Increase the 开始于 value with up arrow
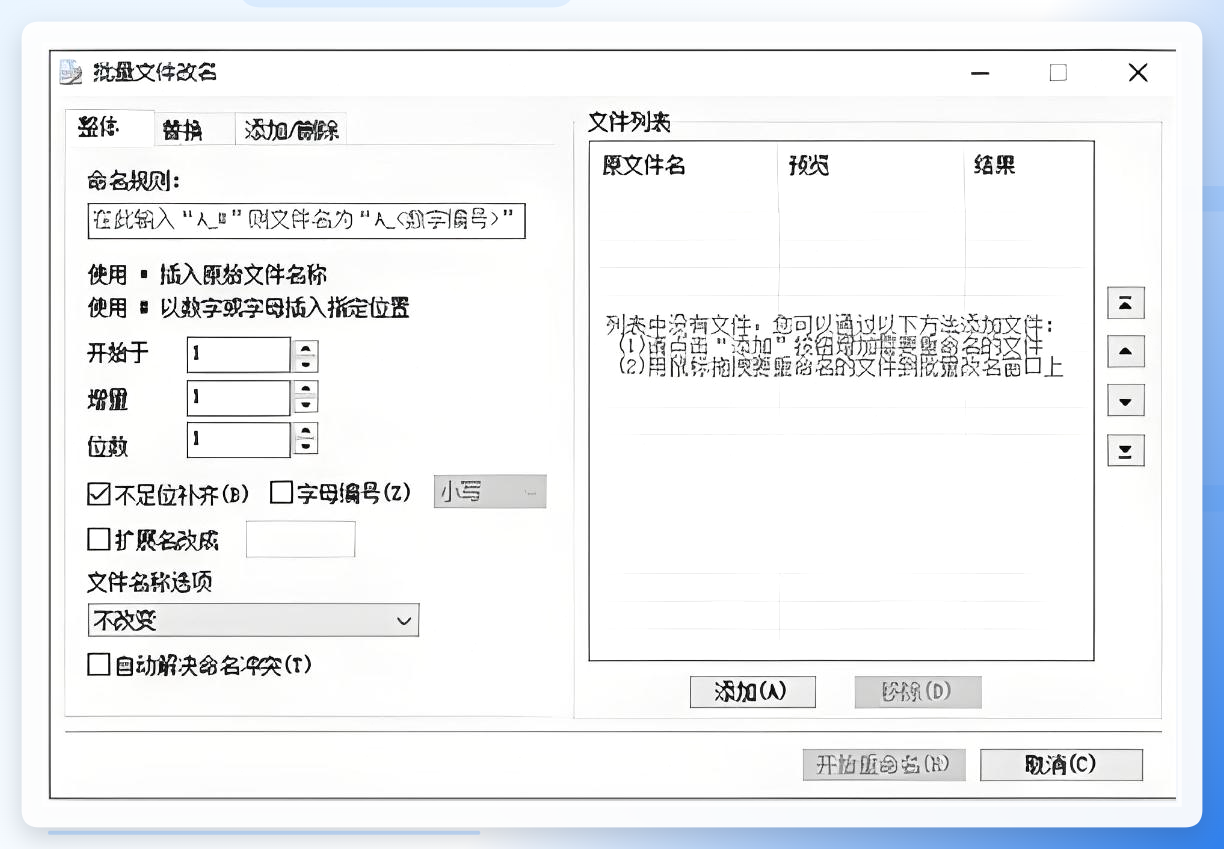Screen dimensions: 1224x849 coord(306,347)
